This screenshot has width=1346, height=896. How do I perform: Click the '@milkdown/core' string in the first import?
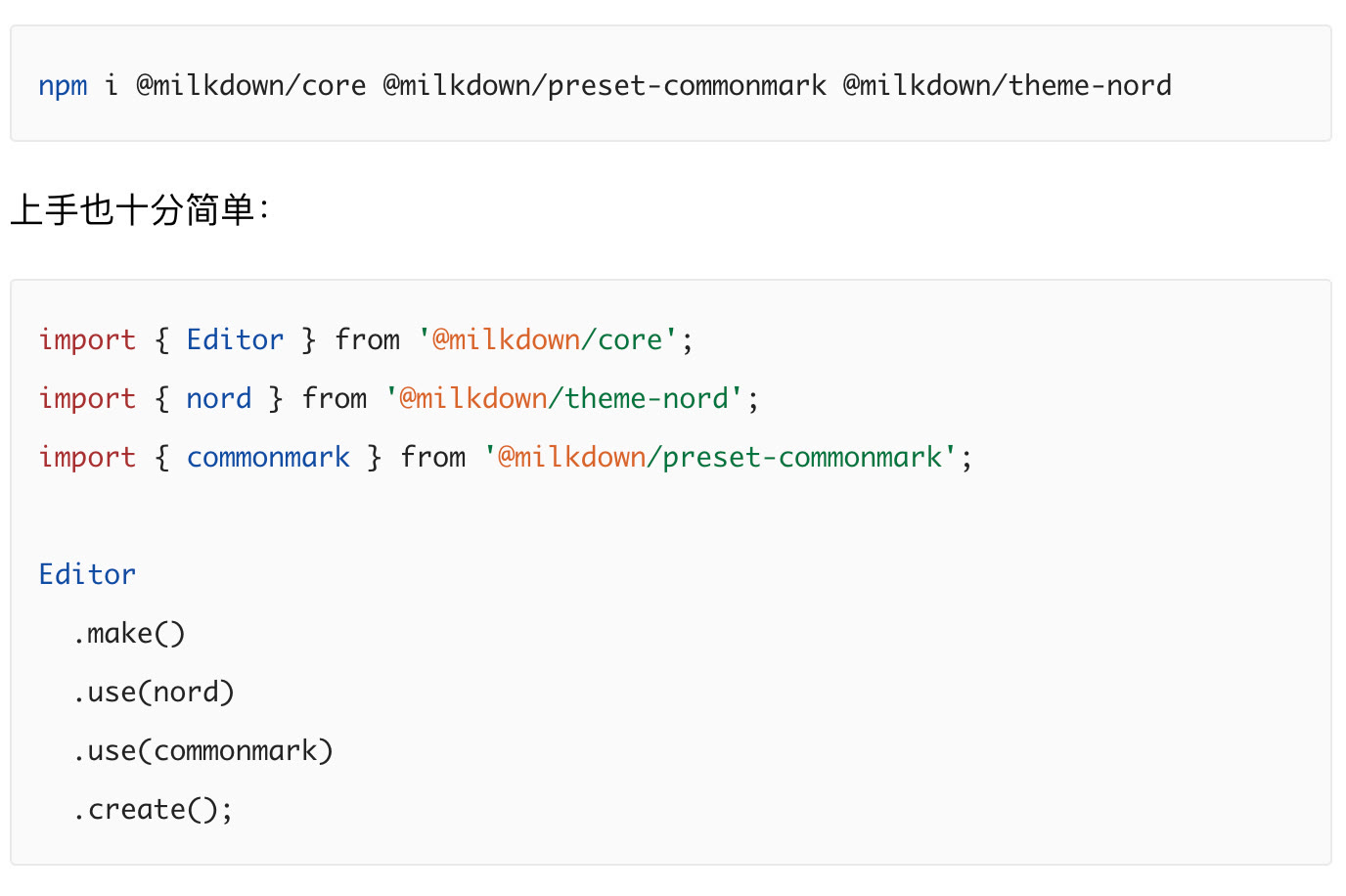548,340
